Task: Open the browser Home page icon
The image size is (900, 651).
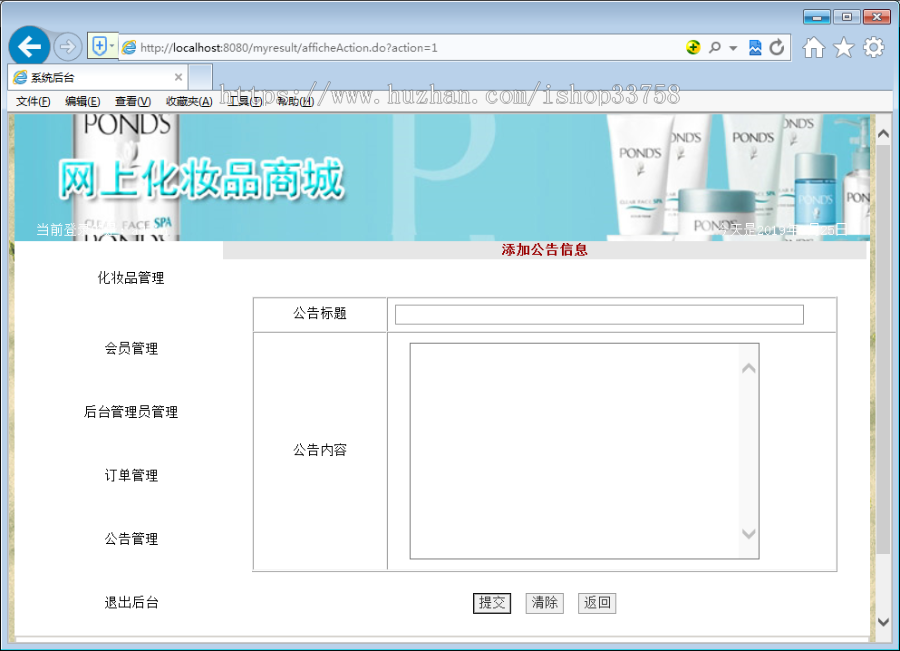Action: pyautogui.click(x=814, y=46)
